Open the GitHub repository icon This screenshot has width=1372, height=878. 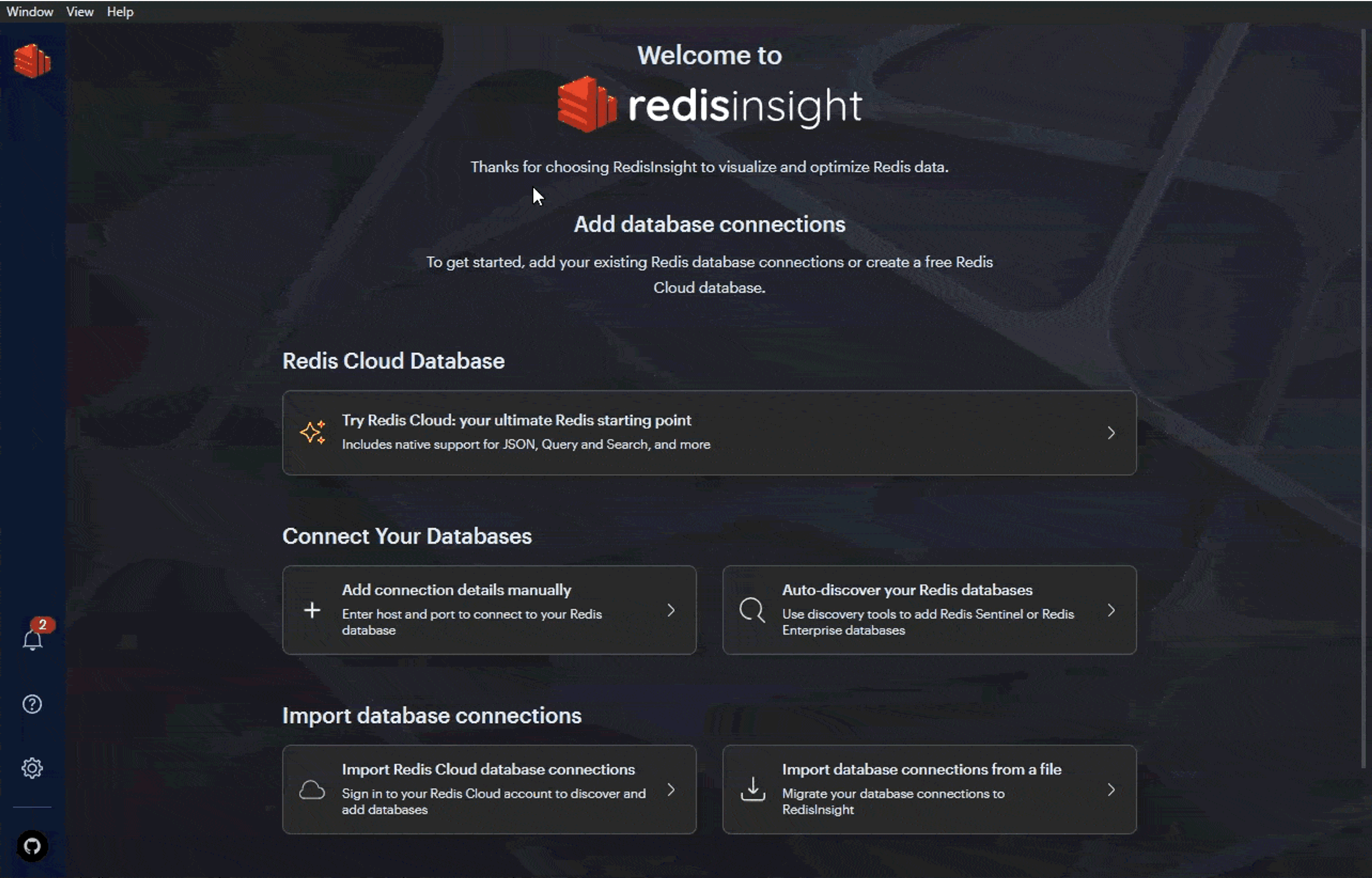pos(32,846)
